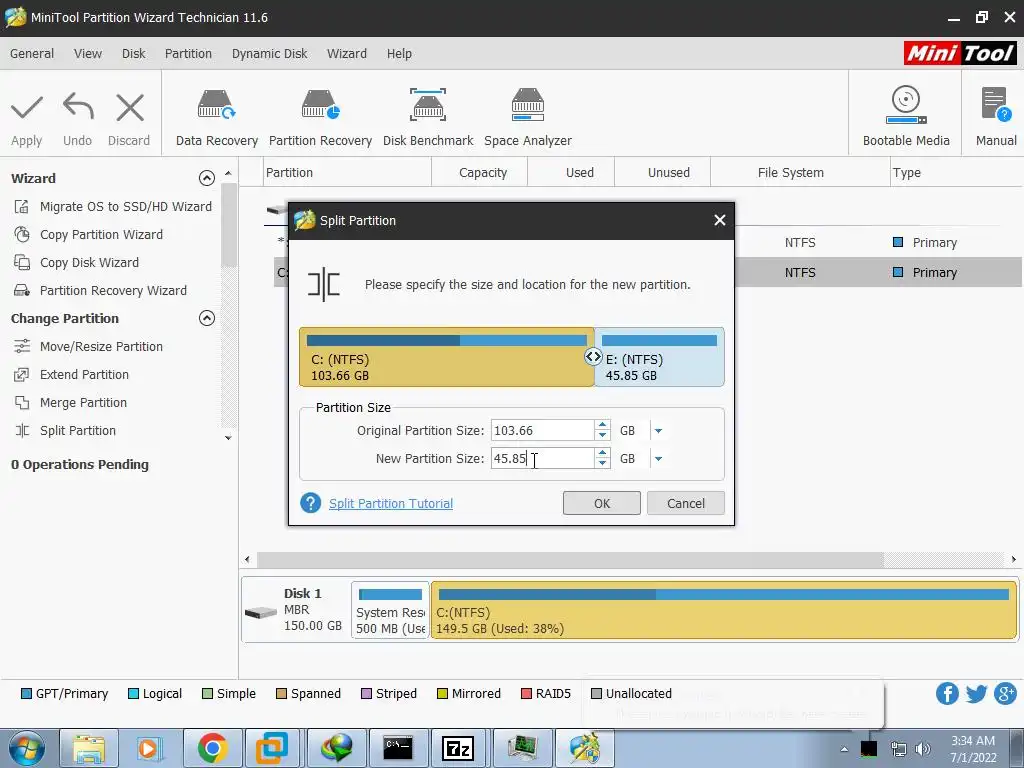Select Merge Partition in sidebar

coord(83,403)
